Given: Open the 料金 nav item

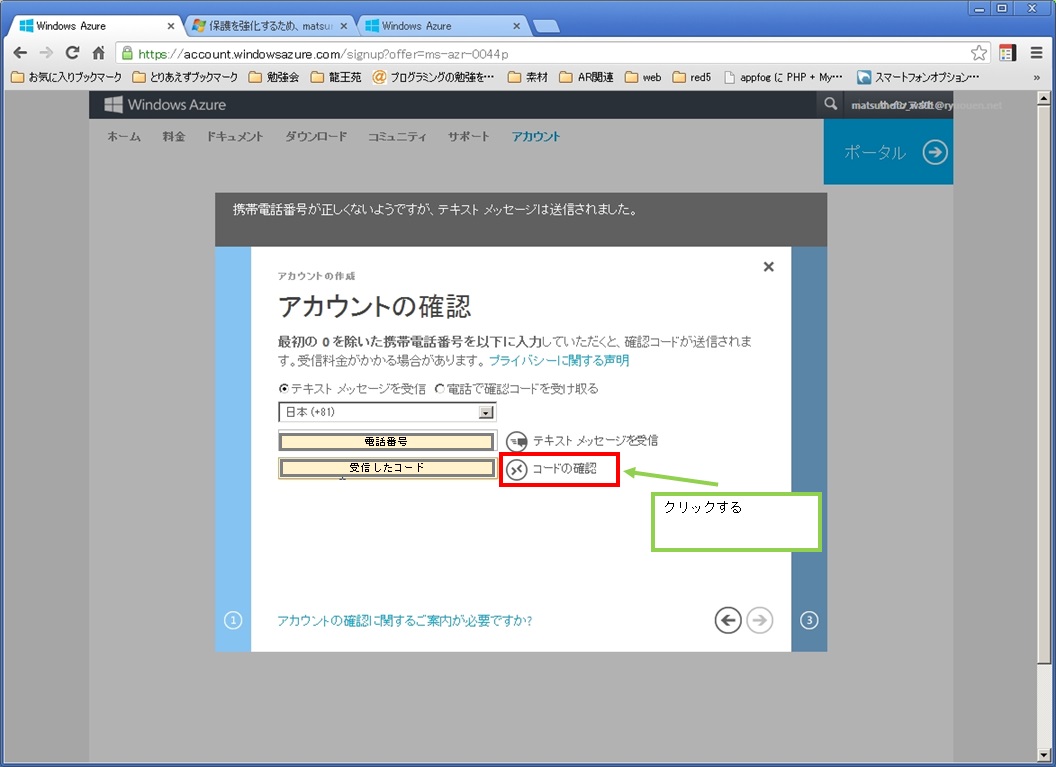Looking at the screenshot, I should 174,137.
